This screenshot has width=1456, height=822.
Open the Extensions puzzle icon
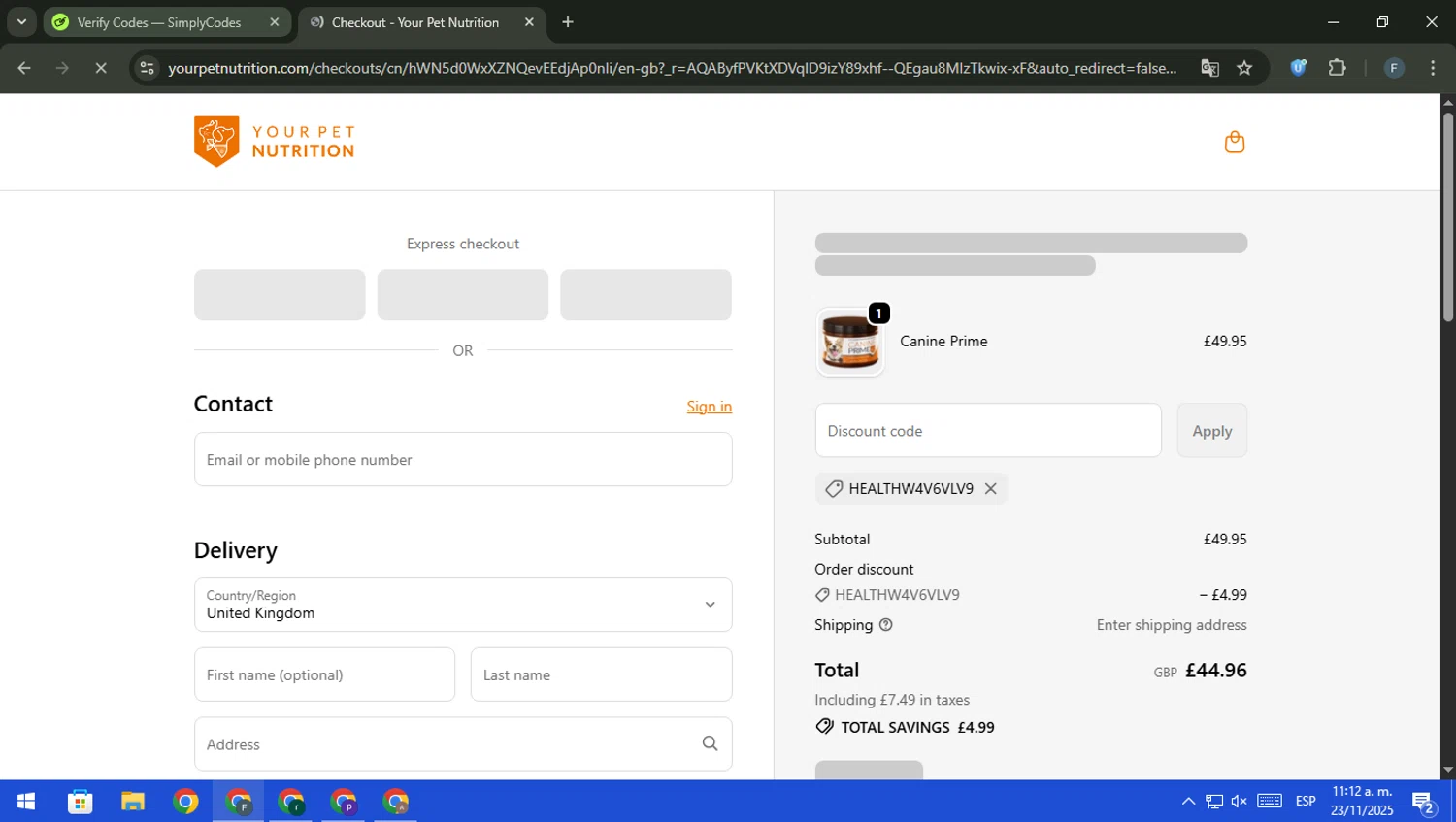tap(1337, 68)
